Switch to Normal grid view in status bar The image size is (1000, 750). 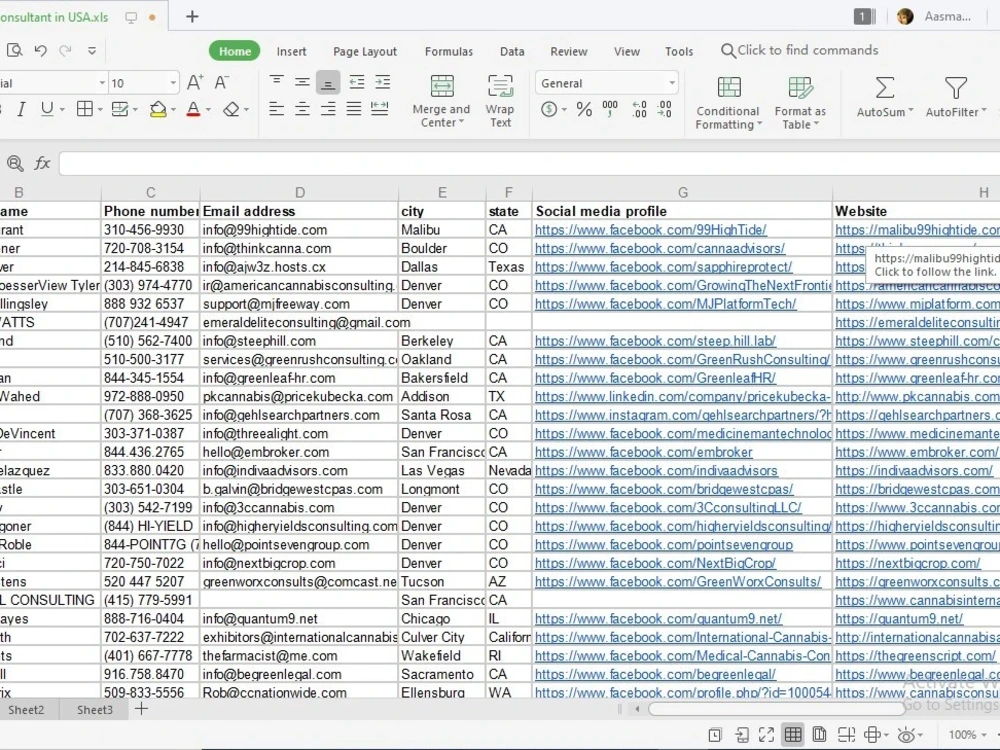pyautogui.click(x=793, y=735)
